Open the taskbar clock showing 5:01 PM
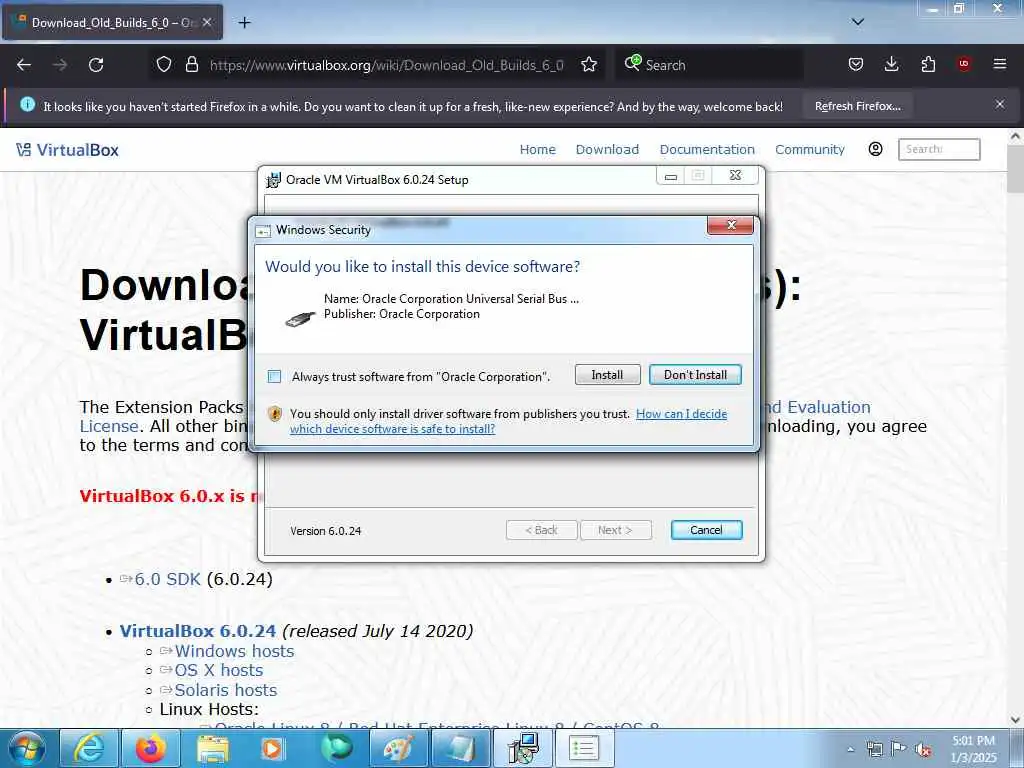This screenshot has width=1024, height=768. 973,749
